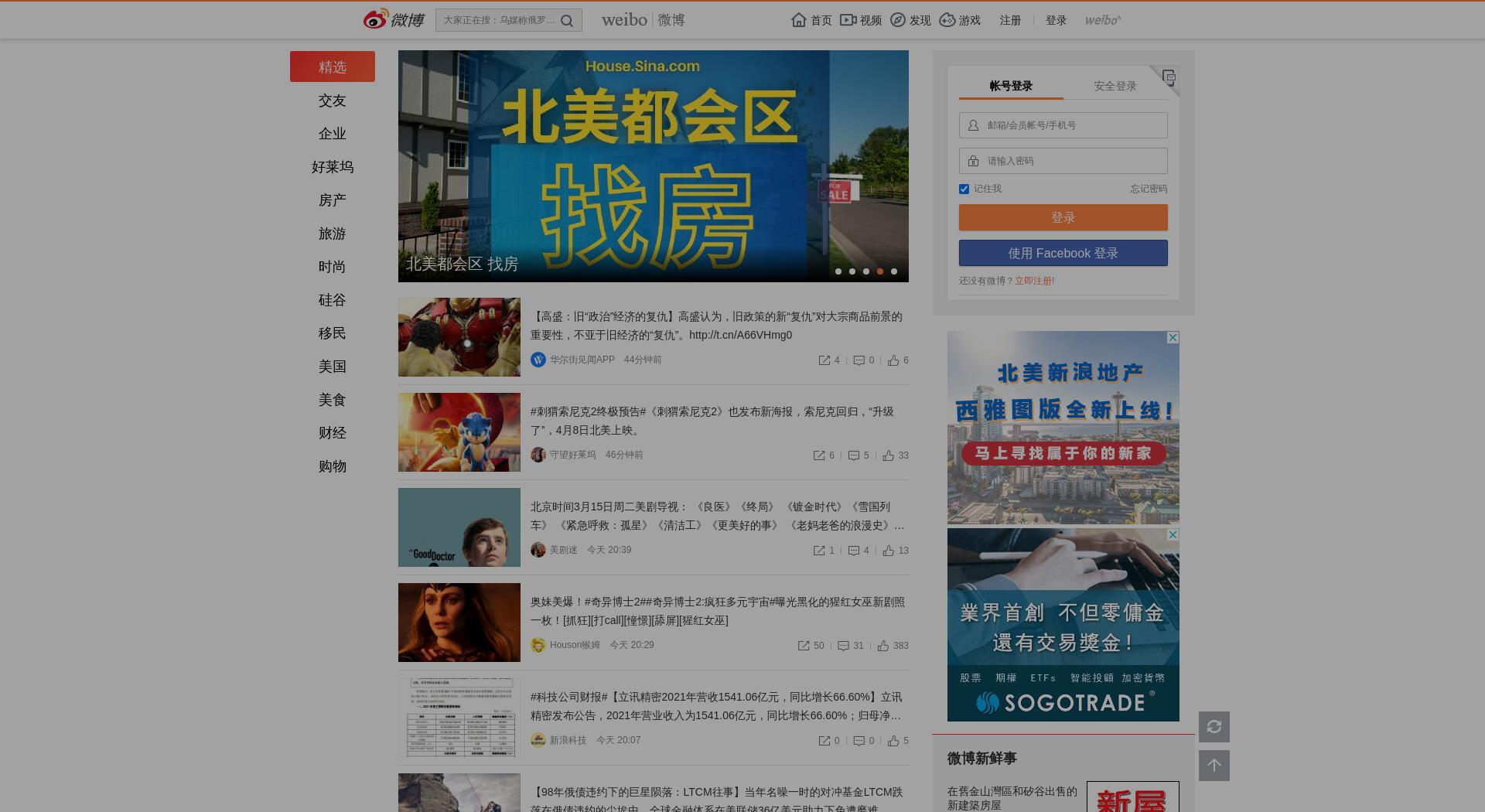Like the 立讯精密 post
This screenshot has width=1485, height=812.
893,741
